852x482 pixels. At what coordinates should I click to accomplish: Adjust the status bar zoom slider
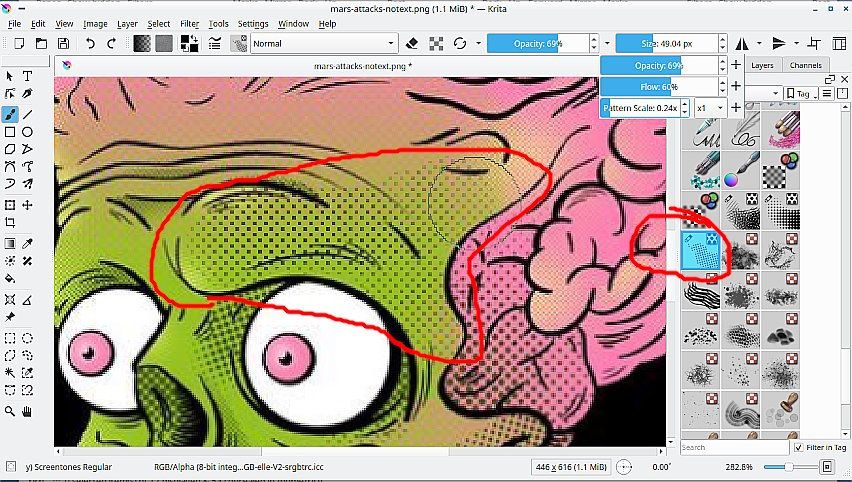coord(790,467)
